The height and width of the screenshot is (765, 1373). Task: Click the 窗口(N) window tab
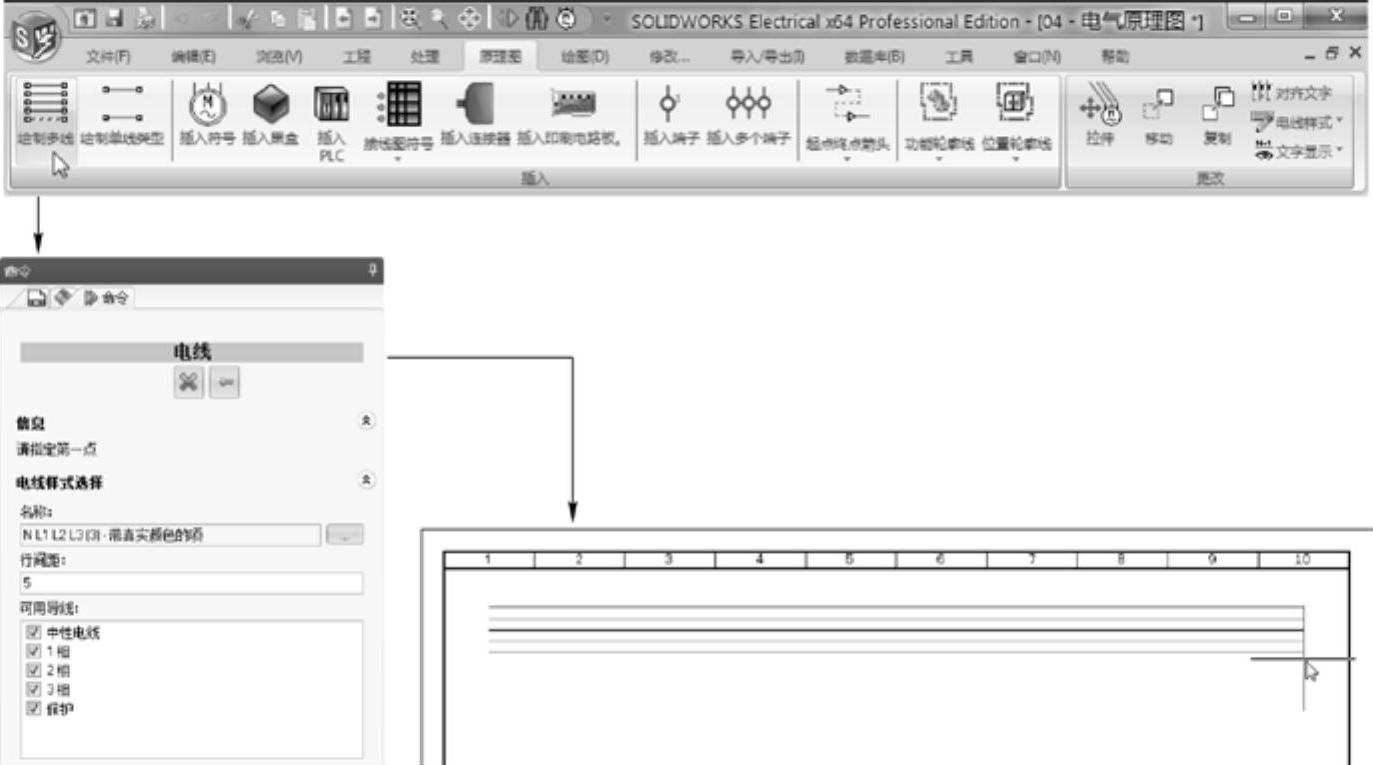click(x=1036, y=56)
